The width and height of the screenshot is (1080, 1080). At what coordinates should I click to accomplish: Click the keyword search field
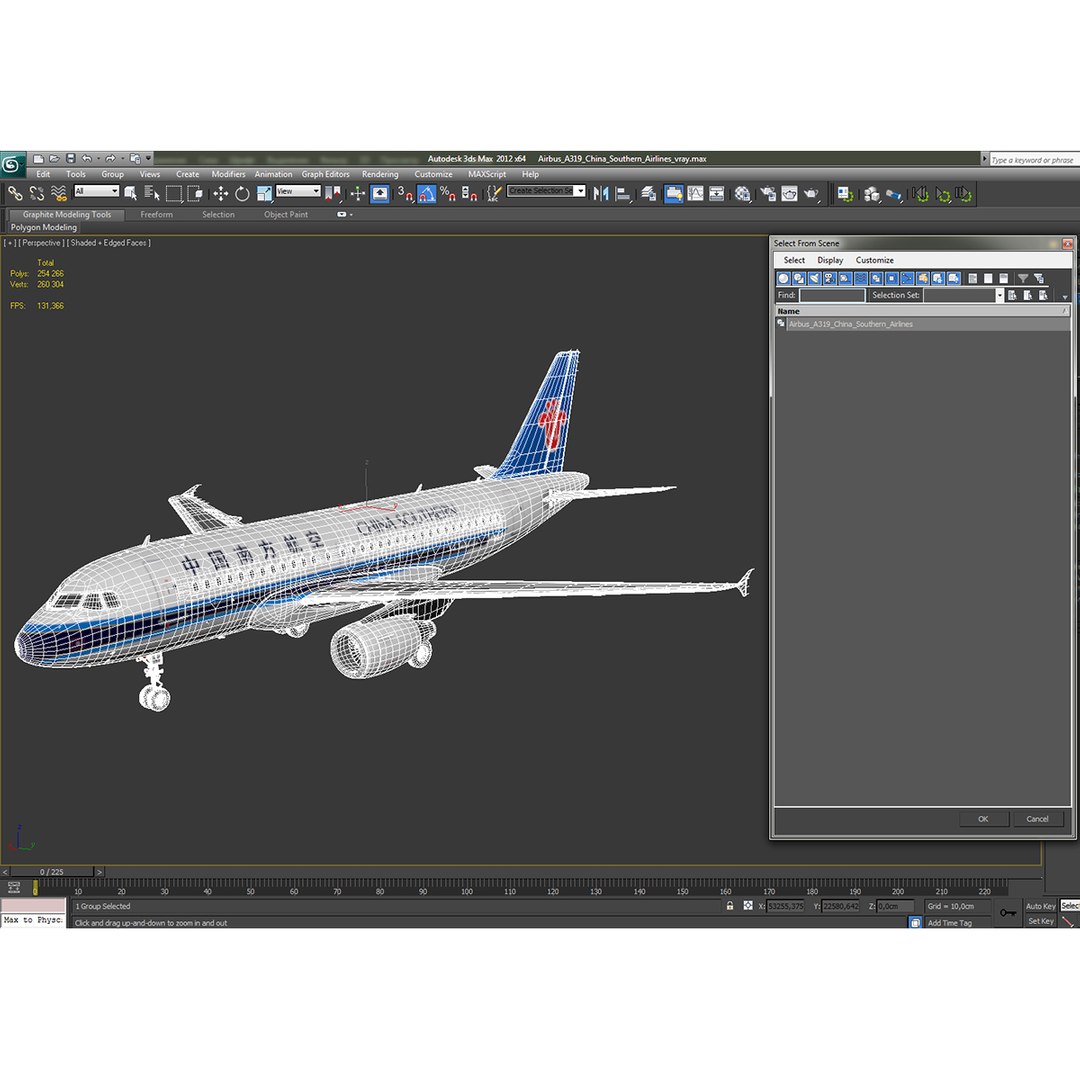(x=1033, y=160)
